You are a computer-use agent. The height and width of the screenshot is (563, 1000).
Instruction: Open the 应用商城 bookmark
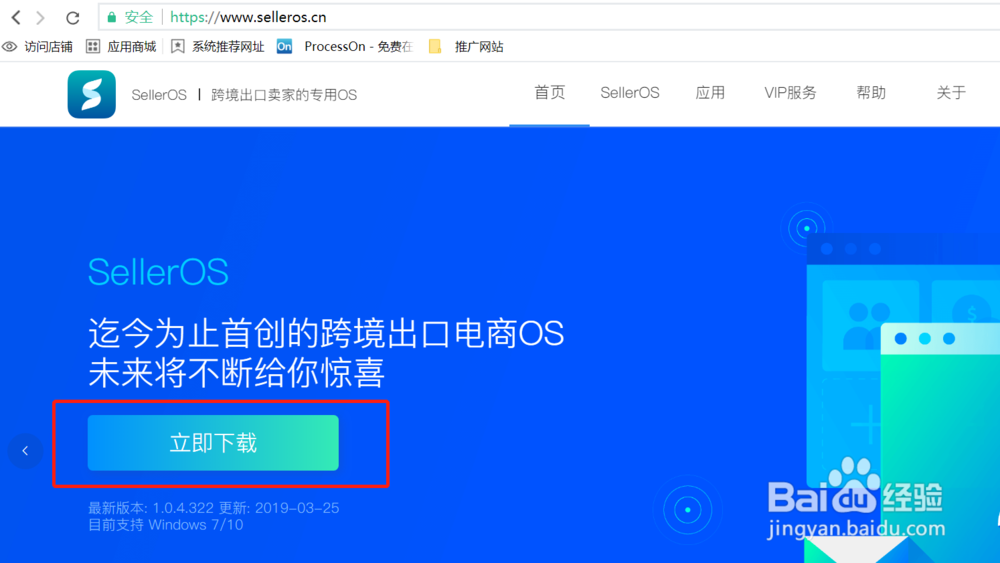tap(121, 47)
